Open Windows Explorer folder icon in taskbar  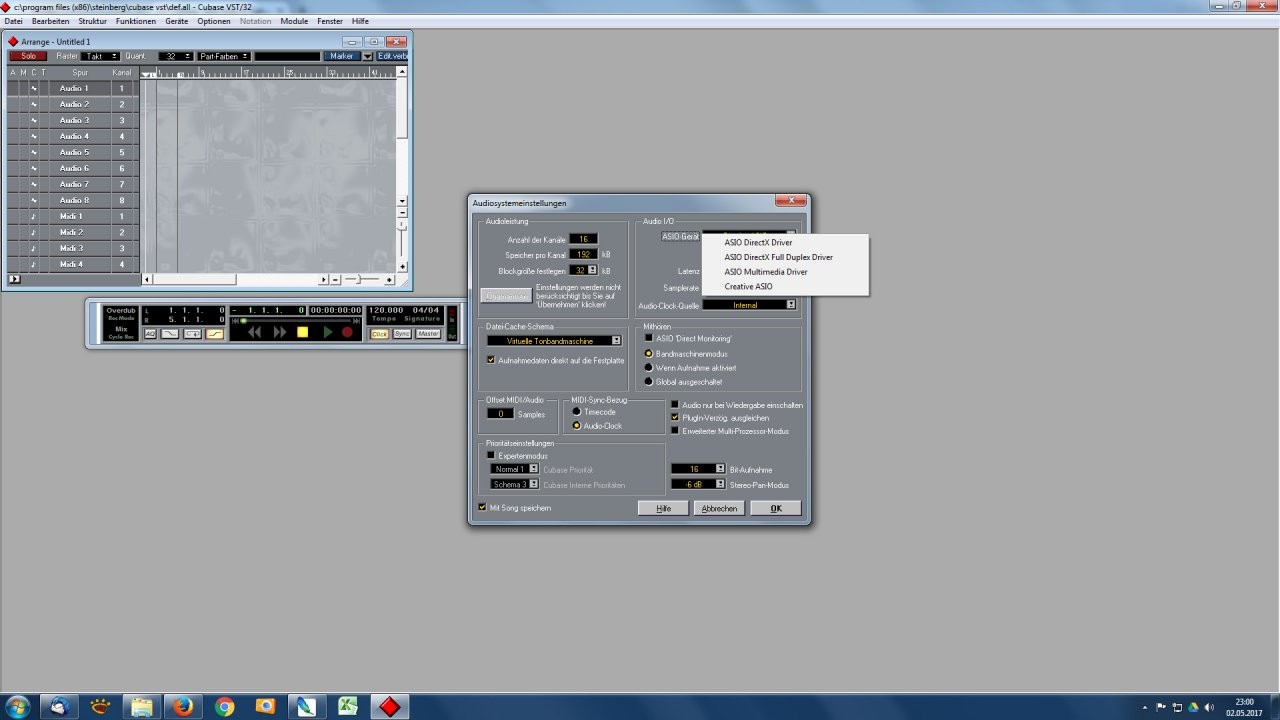point(141,706)
